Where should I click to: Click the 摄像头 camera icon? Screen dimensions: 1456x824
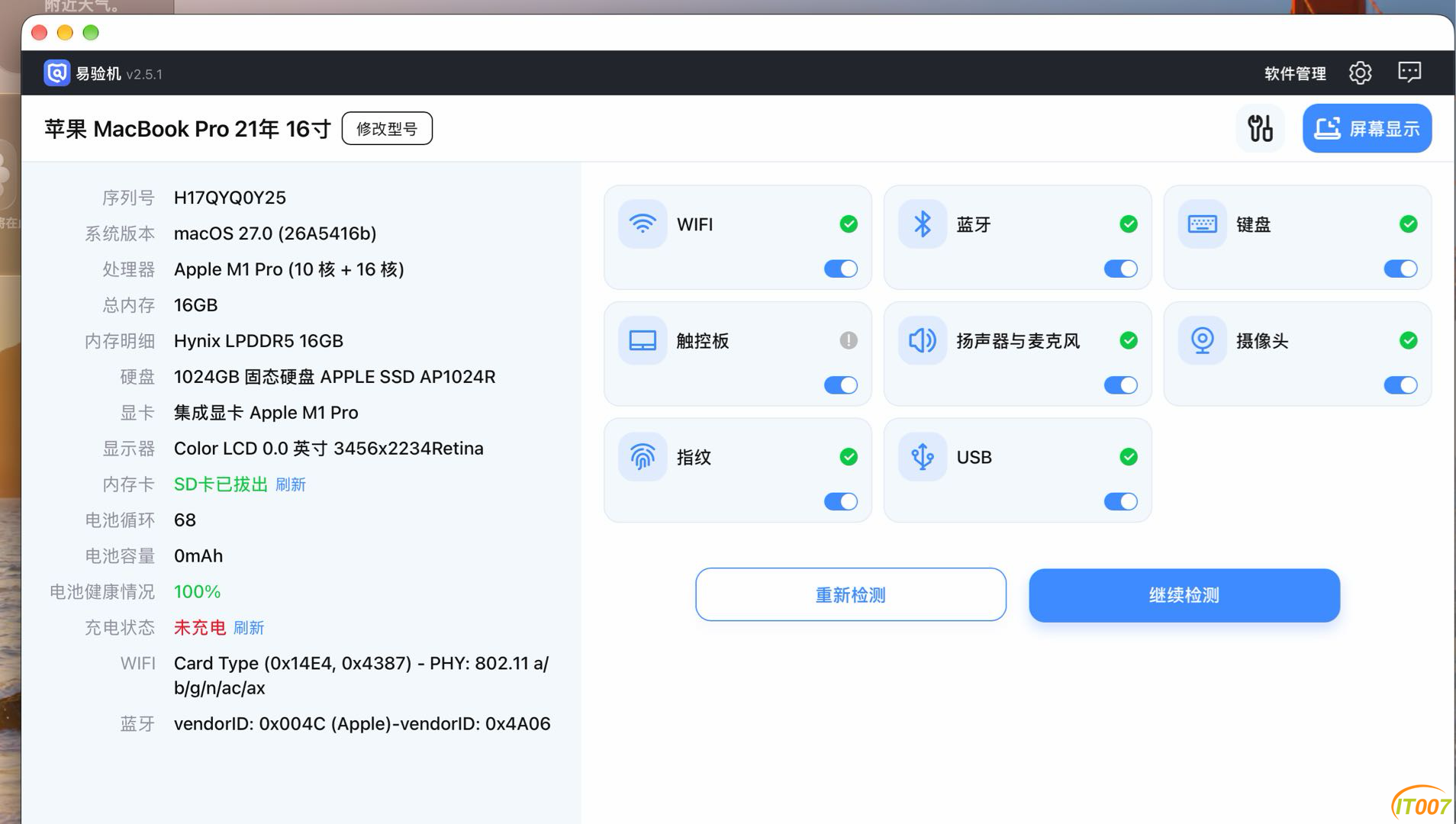[1203, 340]
